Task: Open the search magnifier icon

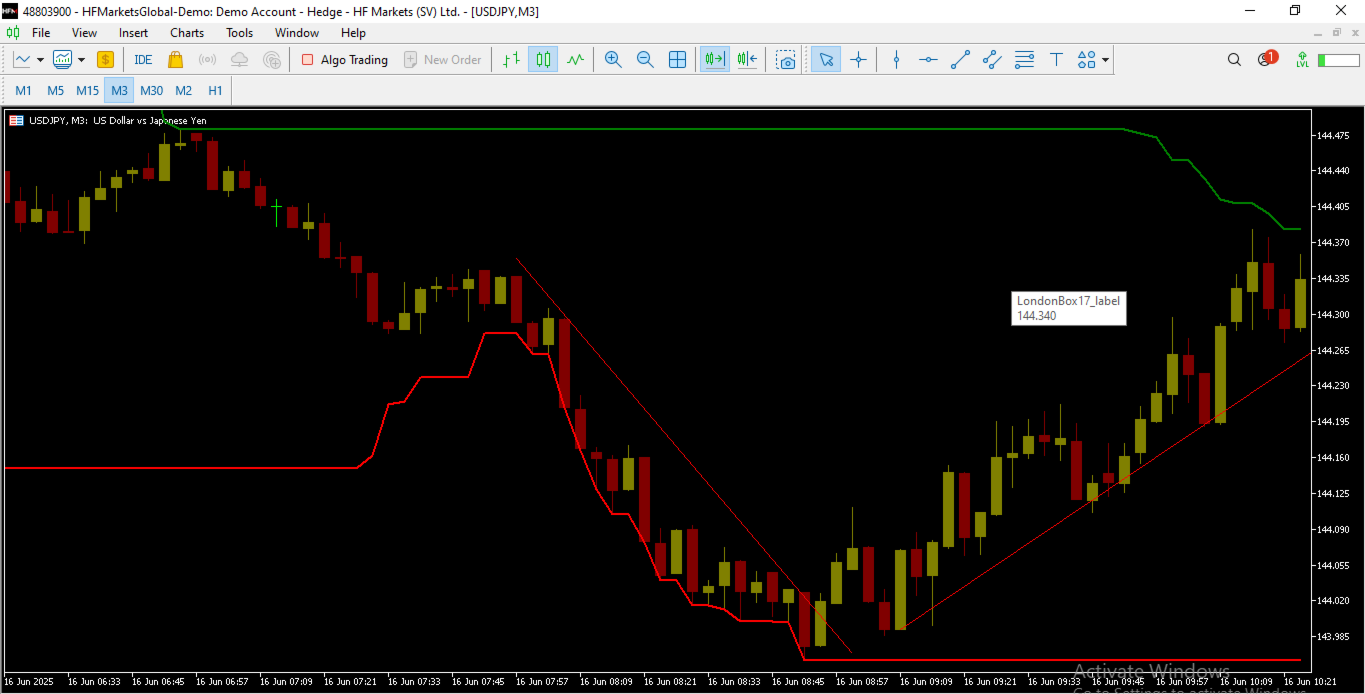Action: tap(1234, 60)
